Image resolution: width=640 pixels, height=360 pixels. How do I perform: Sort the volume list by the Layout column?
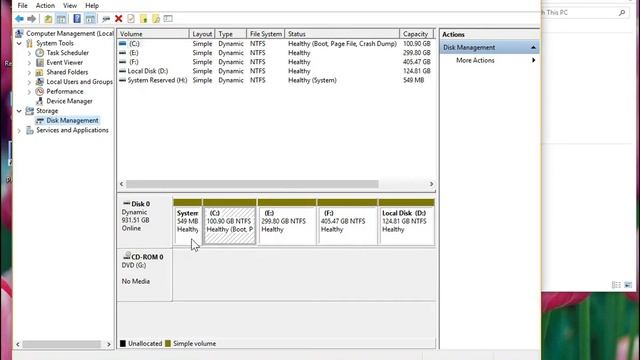coord(202,34)
